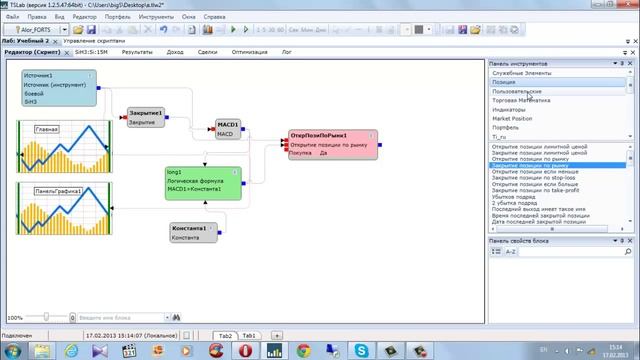
Task: Click the magnifier in the block properties panel
Action: click(x=628, y=251)
